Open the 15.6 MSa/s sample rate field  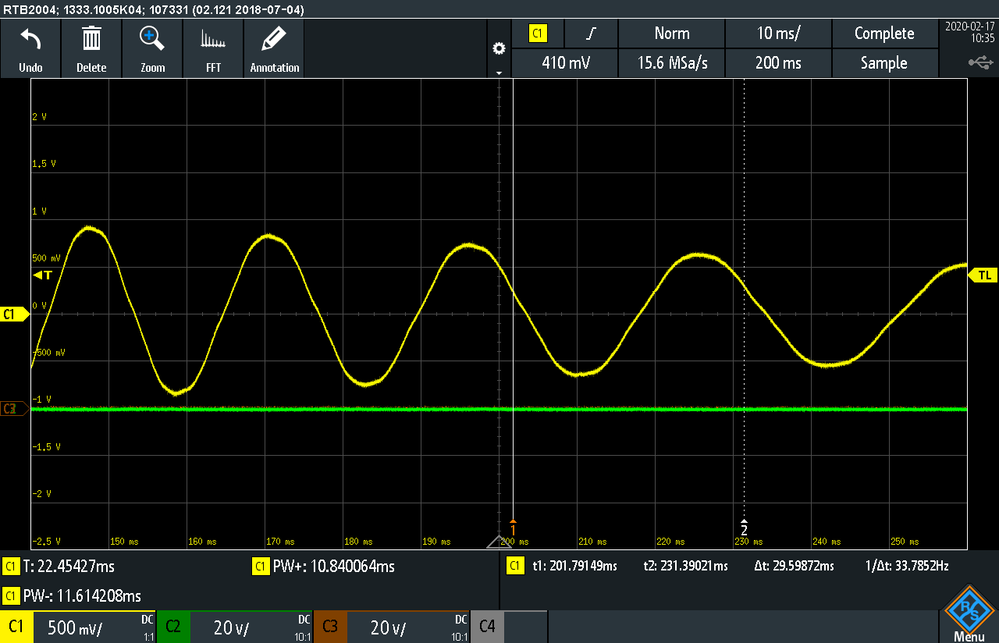pyautogui.click(x=672, y=63)
